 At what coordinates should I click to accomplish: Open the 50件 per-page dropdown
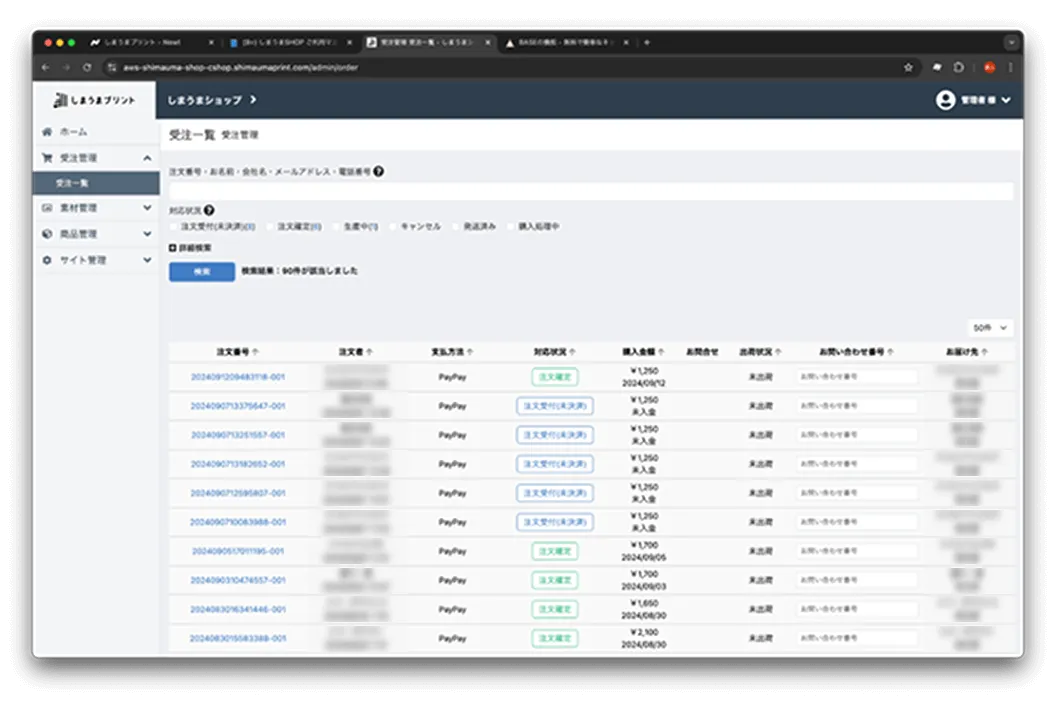pyautogui.click(x=991, y=328)
